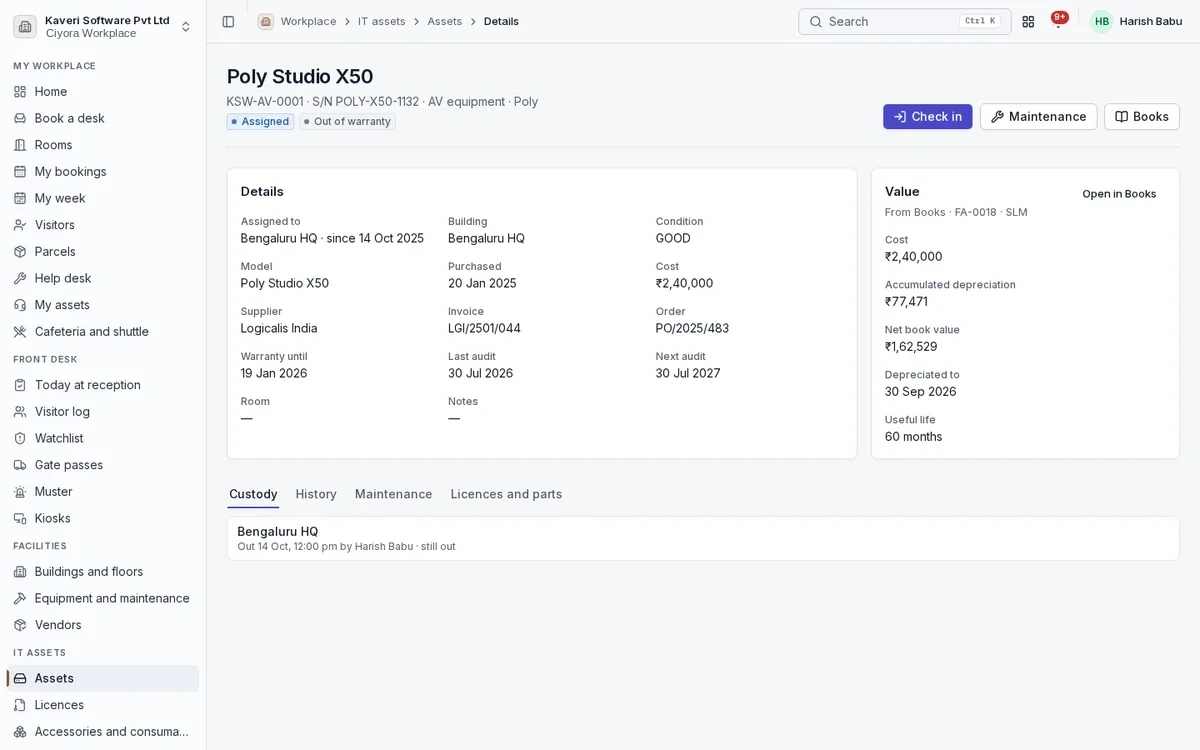Go to Workplace breadcrumb link
This screenshot has height=750, width=1200.
pyautogui.click(x=308, y=21)
